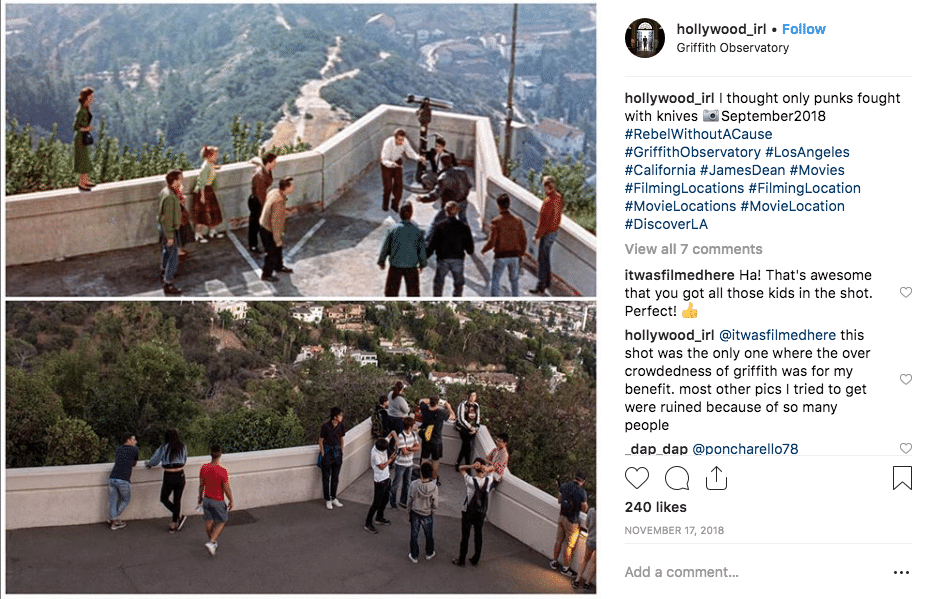The height and width of the screenshot is (599, 930).
Task: Open the Griffith Observatory location link
Action: coord(732,47)
